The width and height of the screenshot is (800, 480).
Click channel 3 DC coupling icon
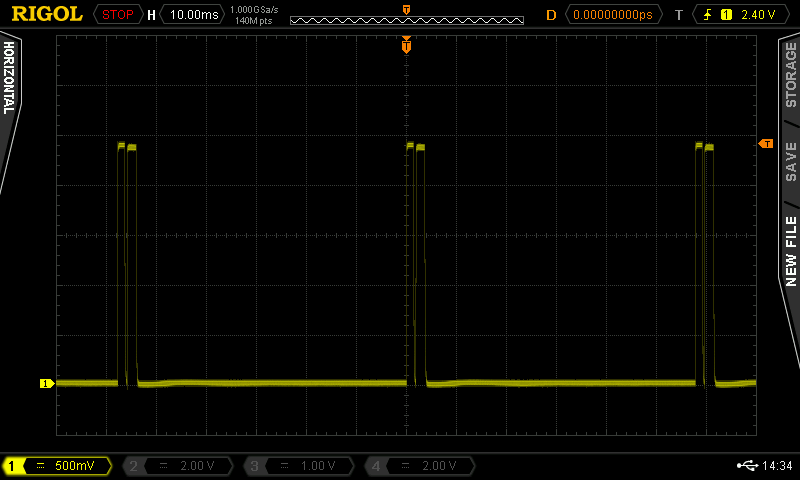coord(284,466)
